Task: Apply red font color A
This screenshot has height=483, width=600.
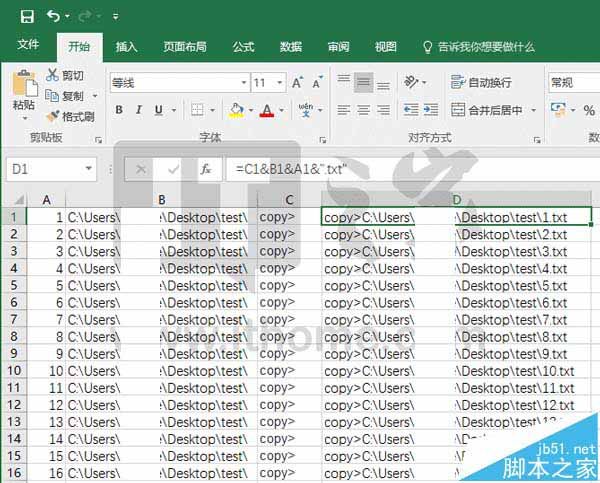Action: (x=267, y=110)
